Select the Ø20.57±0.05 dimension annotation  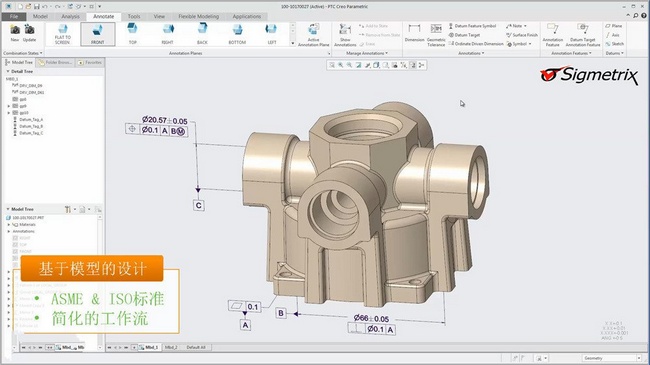pyautogui.click(x=165, y=120)
